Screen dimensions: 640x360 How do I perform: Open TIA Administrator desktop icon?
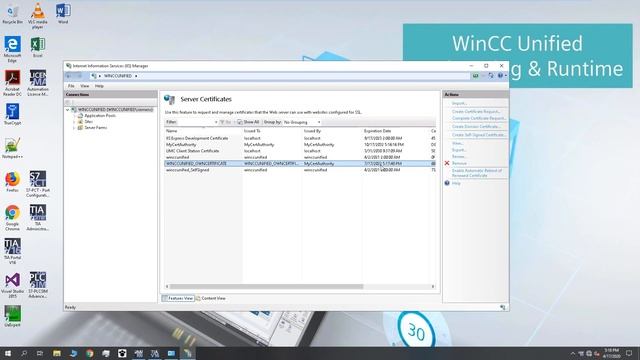point(38,218)
